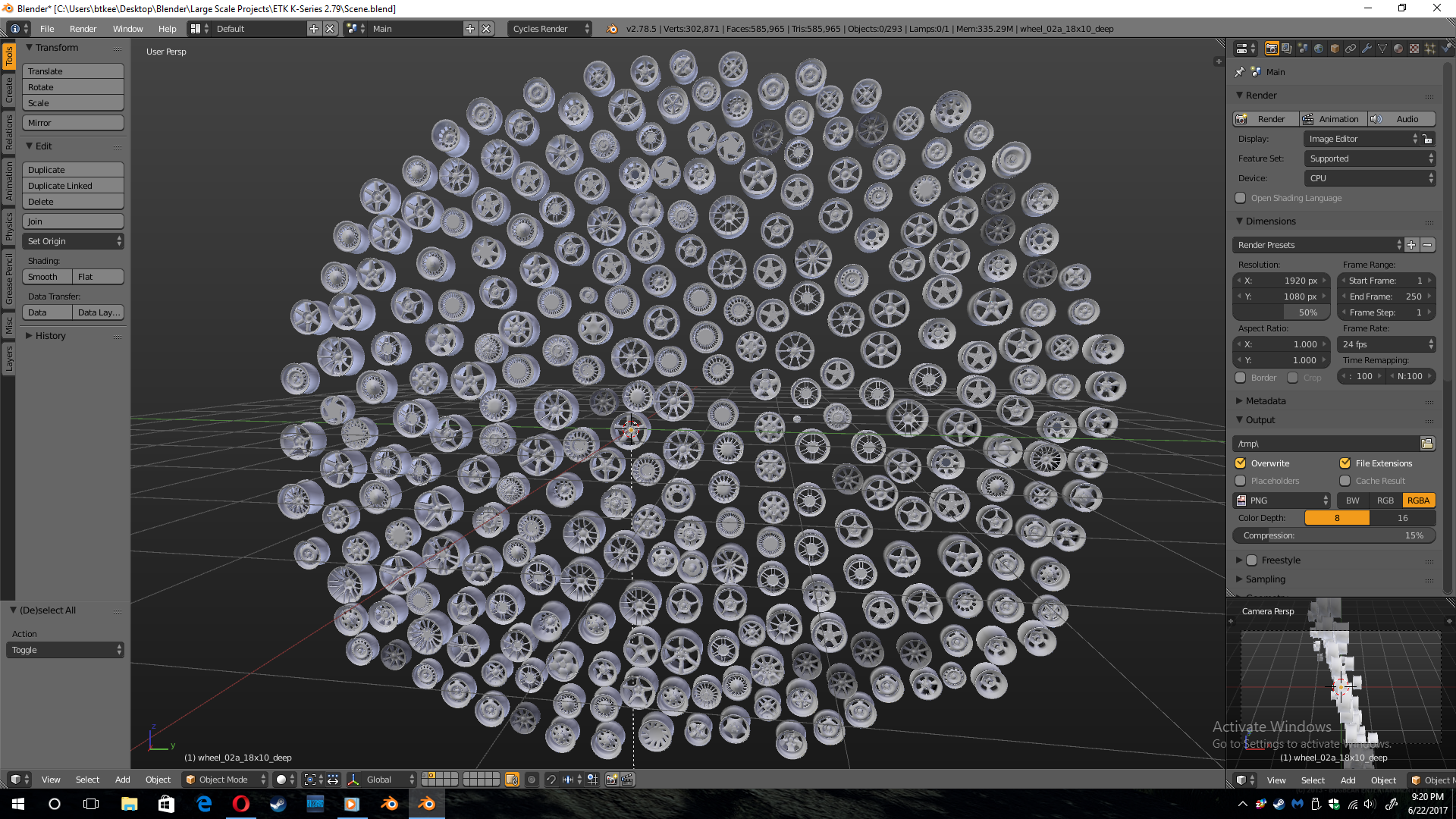Open the Window menu
The image size is (1456, 819).
pos(127,29)
